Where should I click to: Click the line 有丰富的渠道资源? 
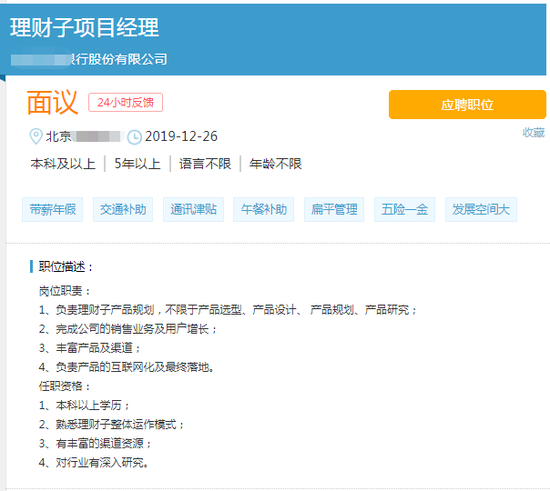(95, 444)
